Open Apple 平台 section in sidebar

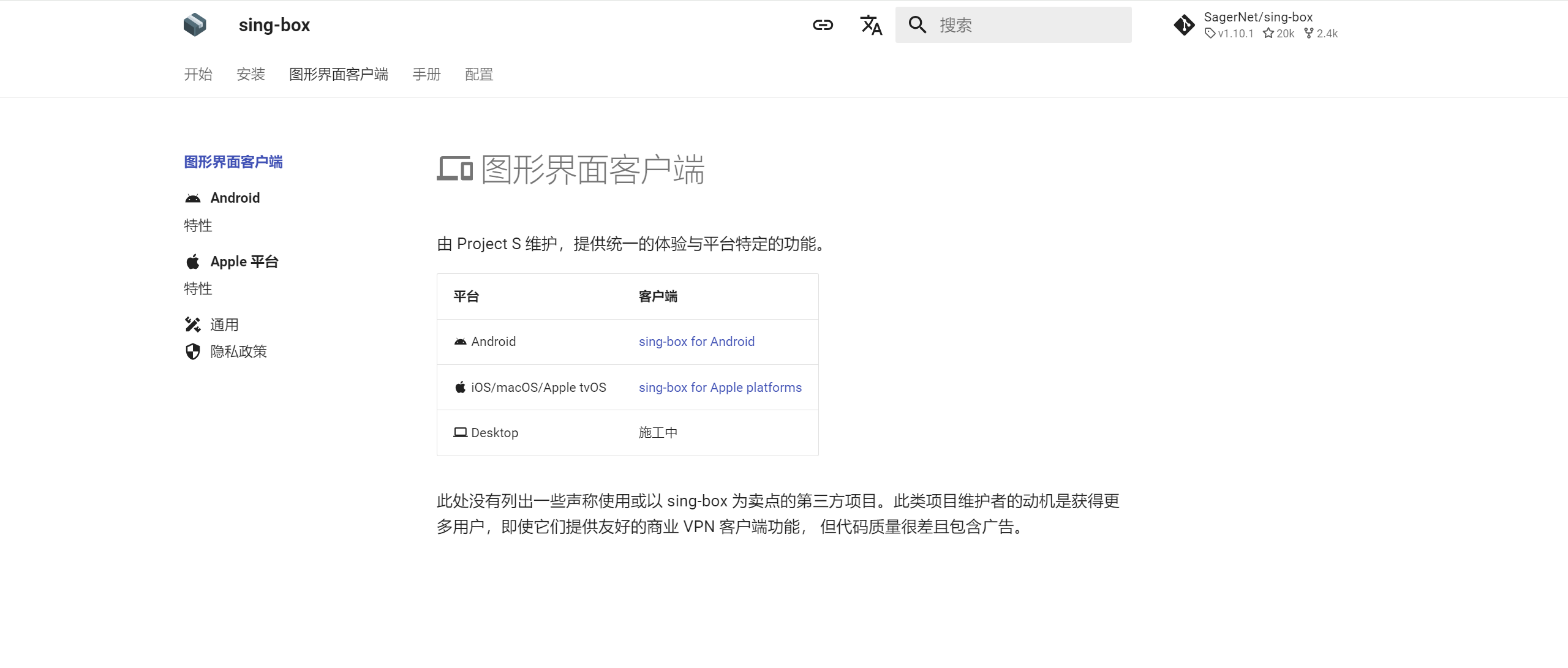tap(244, 262)
